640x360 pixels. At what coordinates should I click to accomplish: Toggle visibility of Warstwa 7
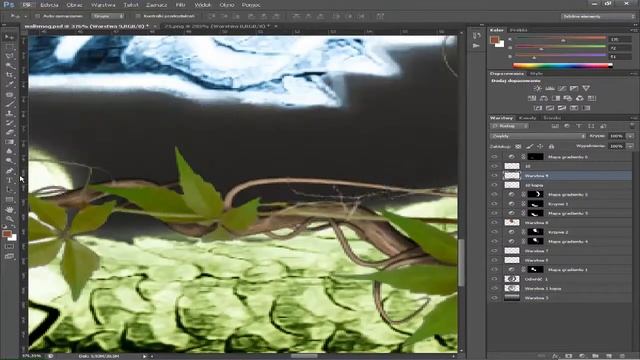click(x=494, y=251)
